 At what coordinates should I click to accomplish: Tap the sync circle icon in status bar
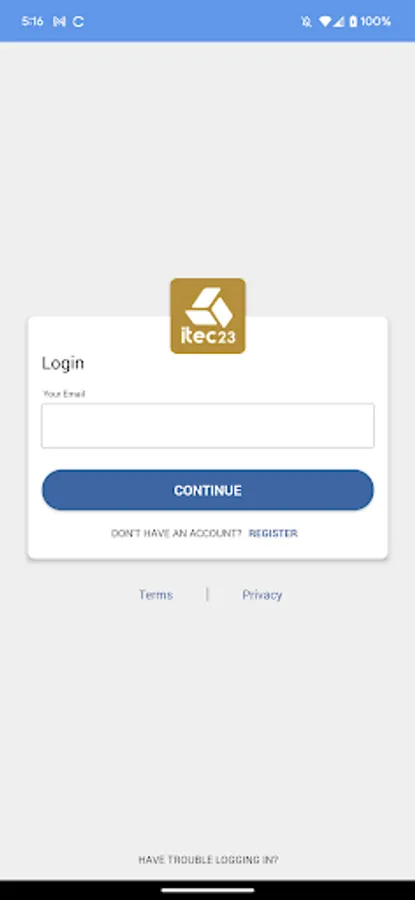[79, 22]
